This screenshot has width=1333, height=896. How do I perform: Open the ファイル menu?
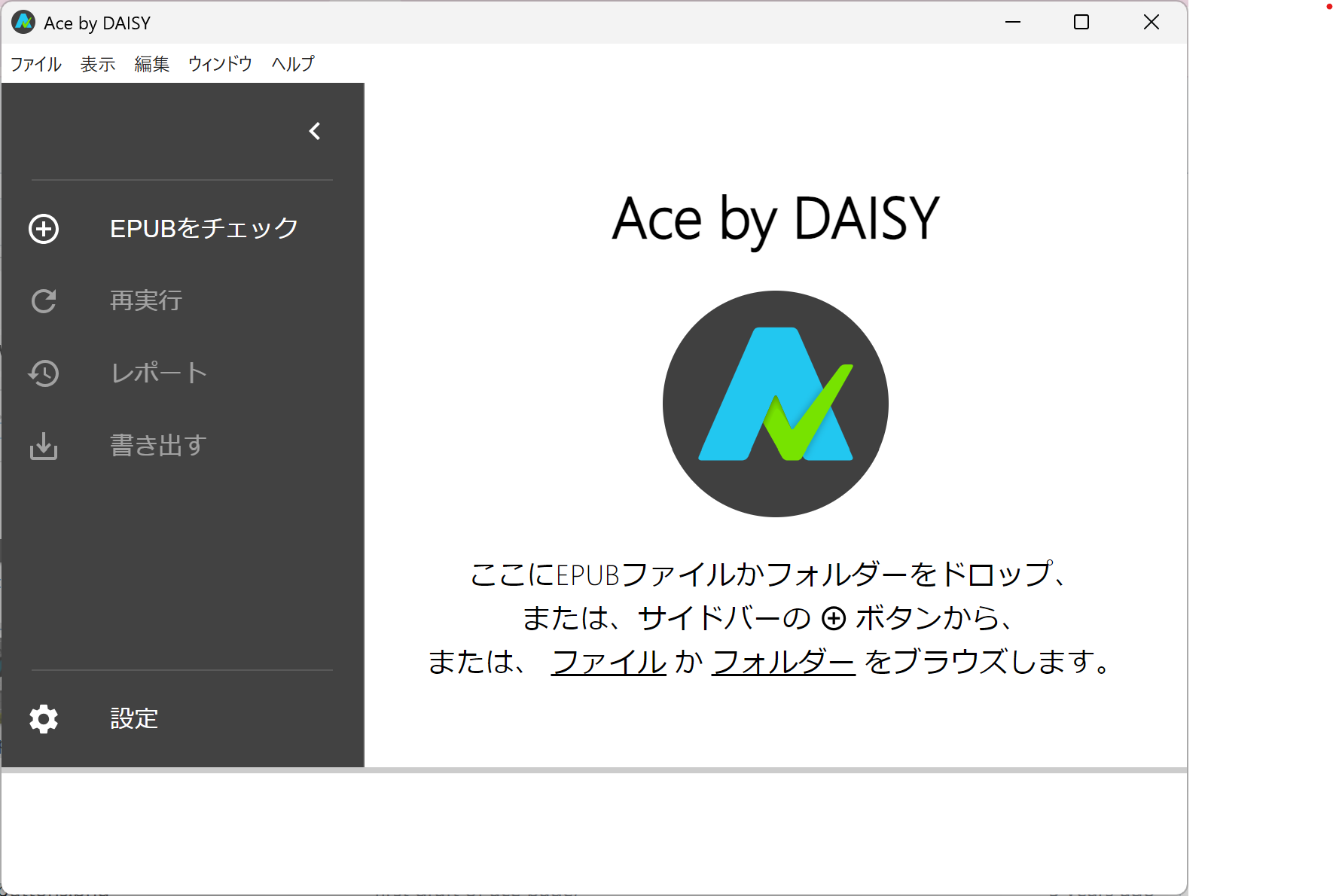[35, 64]
